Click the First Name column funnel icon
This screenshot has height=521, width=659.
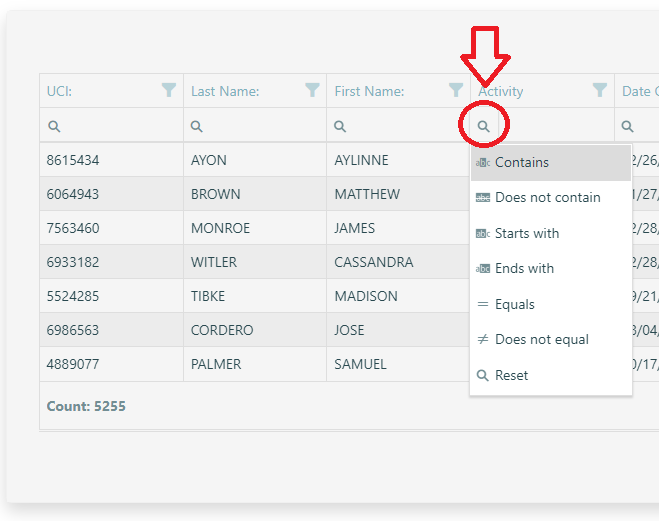[456, 91]
